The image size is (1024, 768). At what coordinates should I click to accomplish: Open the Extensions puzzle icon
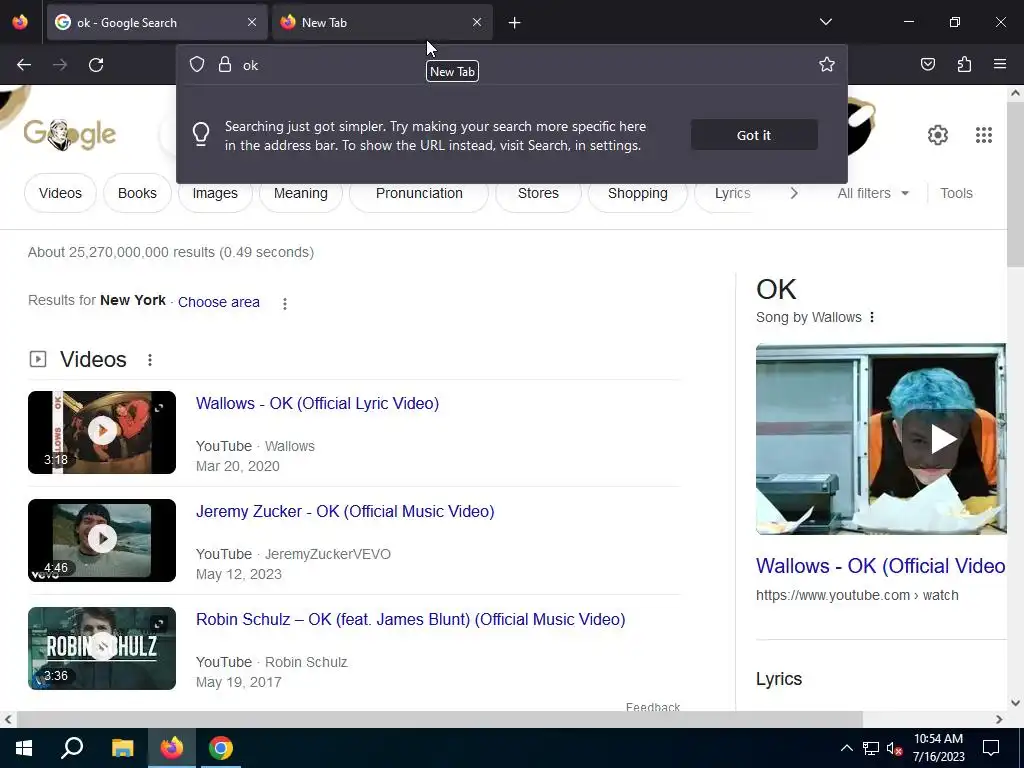pyautogui.click(x=964, y=64)
